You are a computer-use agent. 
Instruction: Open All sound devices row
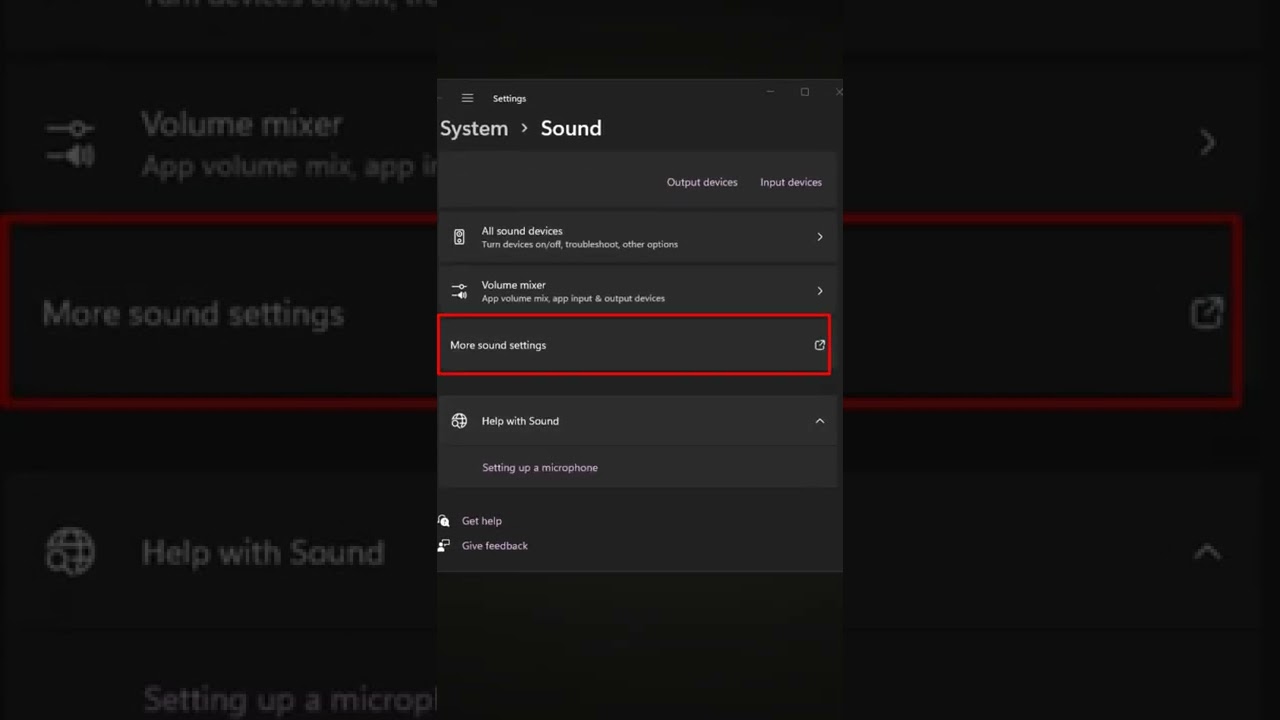pos(637,237)
